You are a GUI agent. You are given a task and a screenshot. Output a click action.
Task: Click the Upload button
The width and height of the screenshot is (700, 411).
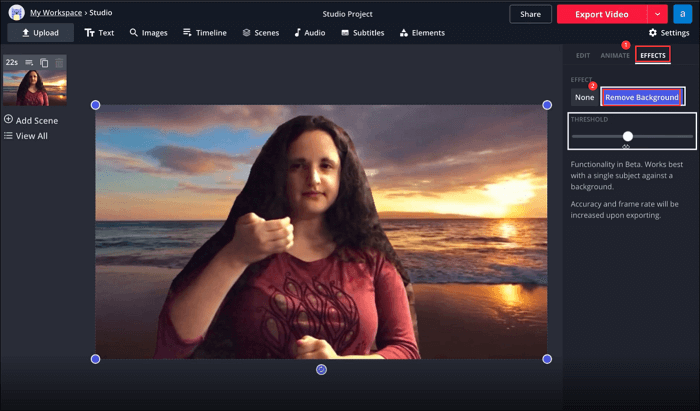40,33
